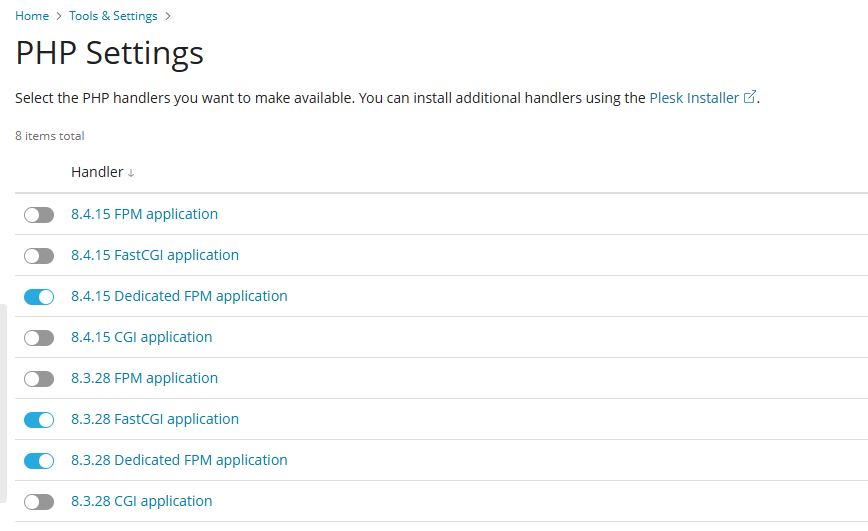Open 8.3.28 FPM application link
The height and width of the screenshot is (531, 868).
tap(144, 378)
